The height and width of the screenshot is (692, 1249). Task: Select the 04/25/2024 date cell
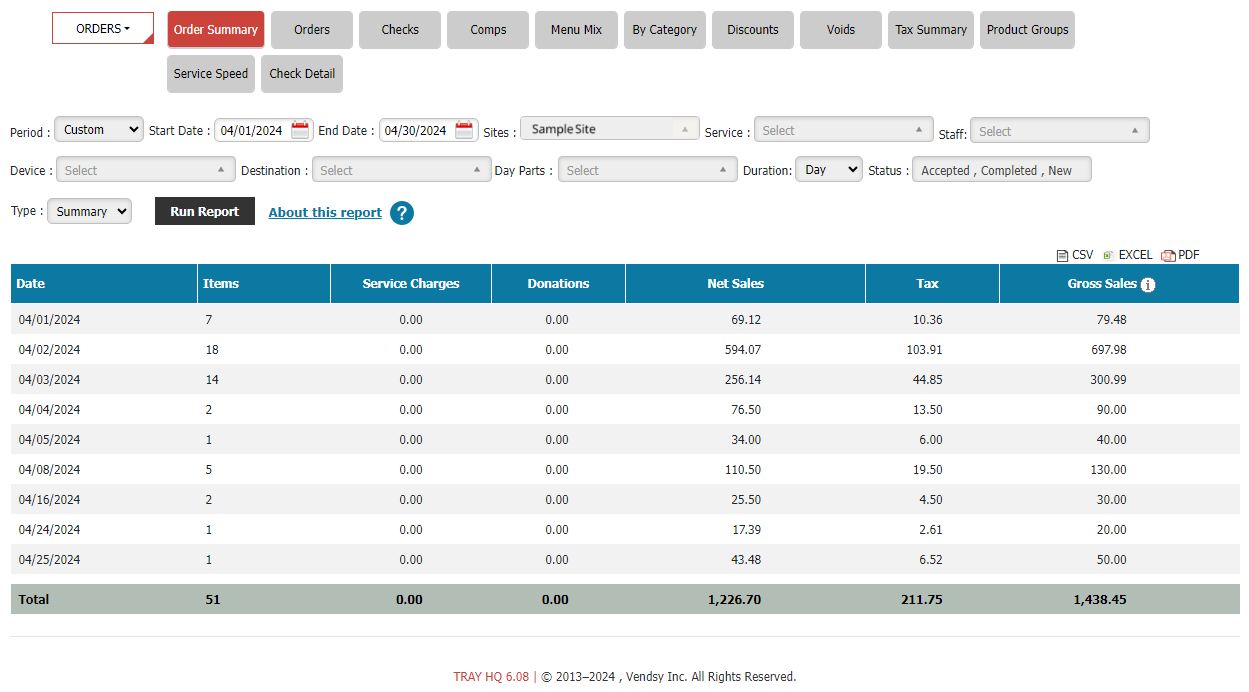coord(49,560)
